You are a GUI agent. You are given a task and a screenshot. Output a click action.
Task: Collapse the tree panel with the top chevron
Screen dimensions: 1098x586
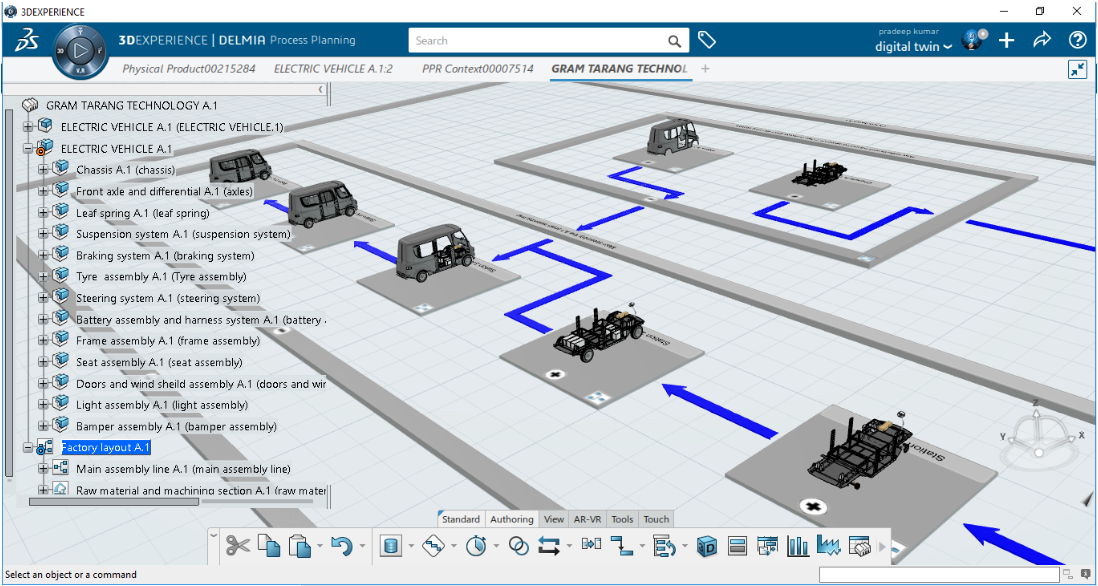pos(321,89)
